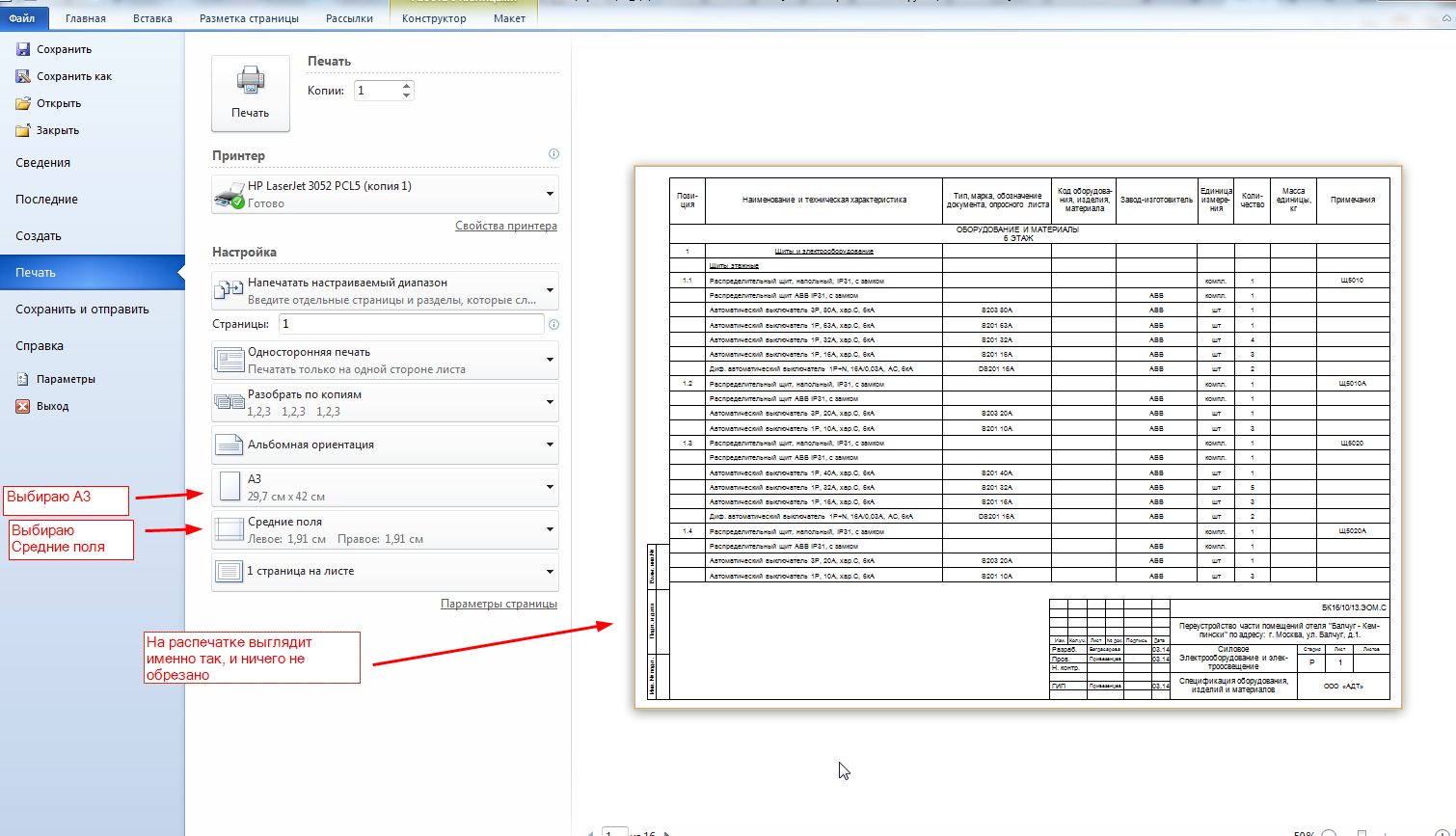Open the Средние поля margins dropdown
Viewport: 1456px width, 836px height.
pos(385,529)
